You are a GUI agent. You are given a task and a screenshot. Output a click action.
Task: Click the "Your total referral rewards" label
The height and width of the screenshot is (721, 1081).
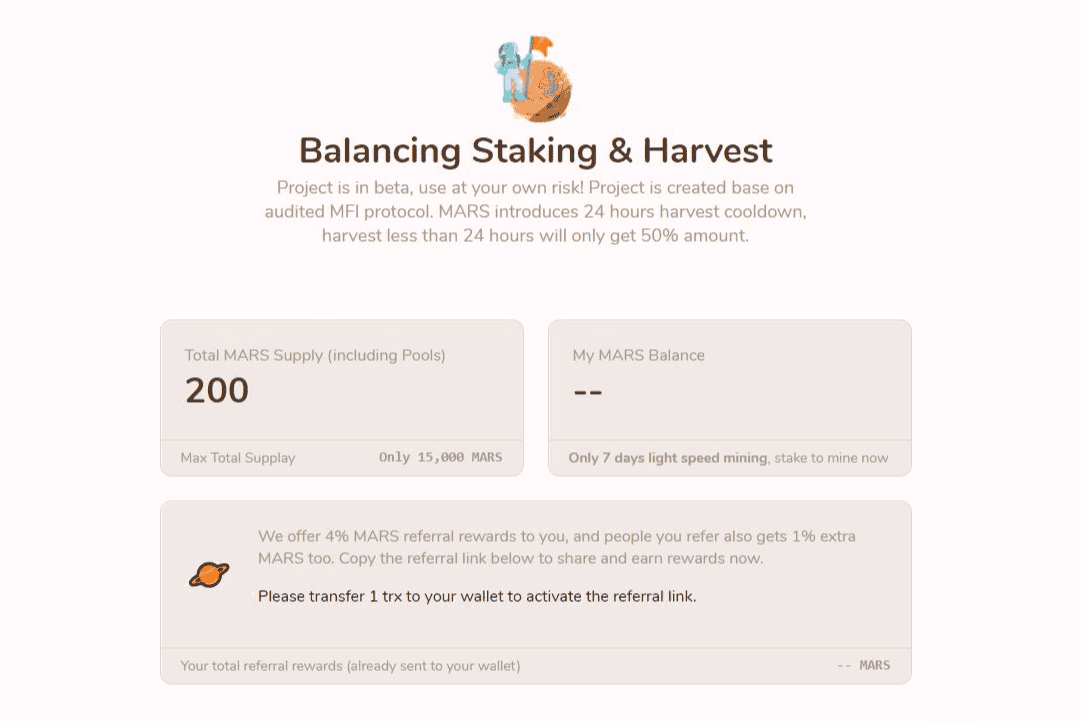pyautogui.click(x=261, y=666)
